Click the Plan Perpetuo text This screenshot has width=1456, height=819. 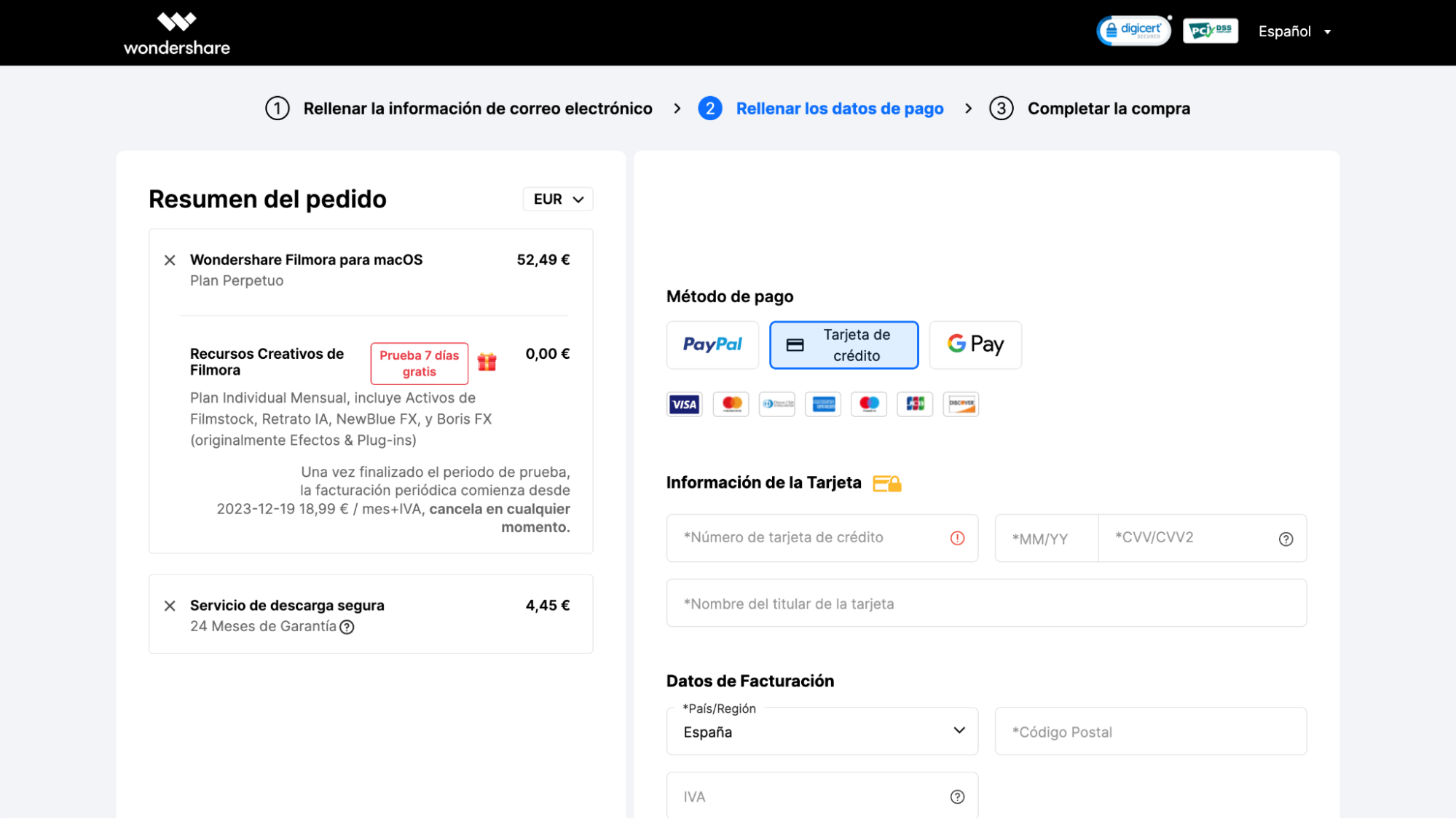237,281
